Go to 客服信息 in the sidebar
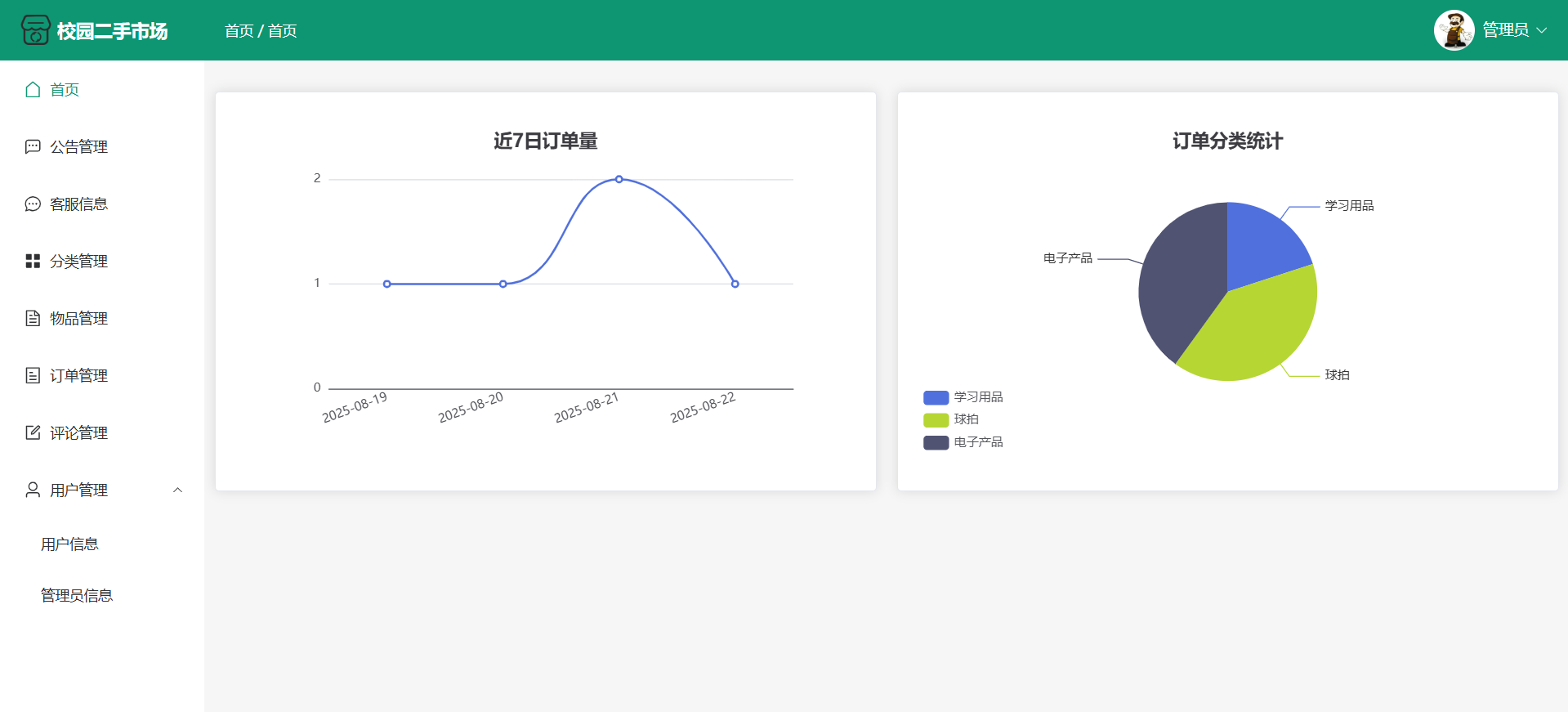The width and height of the screenshot is (1568, 712). point(102,204)
